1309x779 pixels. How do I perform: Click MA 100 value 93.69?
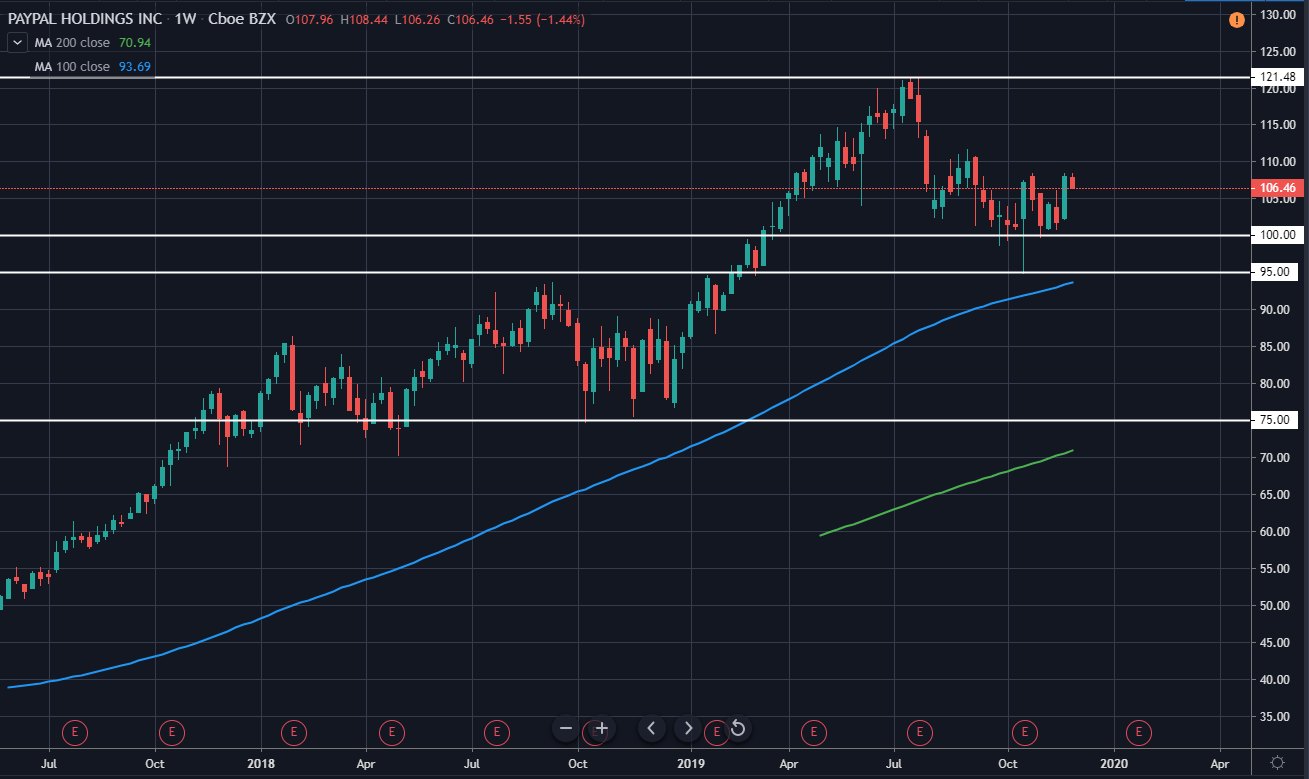click(x=133, y=66)
